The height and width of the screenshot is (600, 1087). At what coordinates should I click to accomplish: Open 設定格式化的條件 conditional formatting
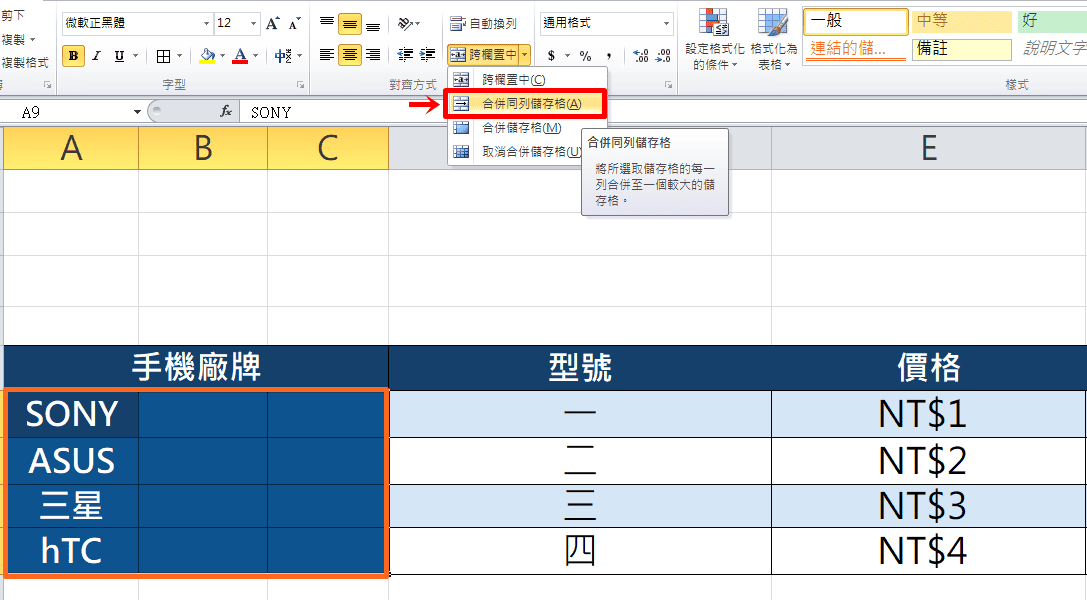point(715,39)
